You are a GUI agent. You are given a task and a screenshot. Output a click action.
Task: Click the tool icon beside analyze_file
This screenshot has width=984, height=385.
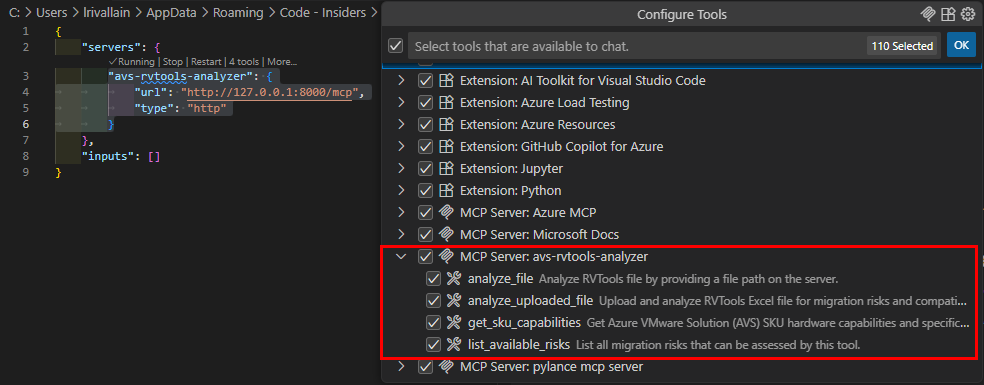tap(454, 278)
